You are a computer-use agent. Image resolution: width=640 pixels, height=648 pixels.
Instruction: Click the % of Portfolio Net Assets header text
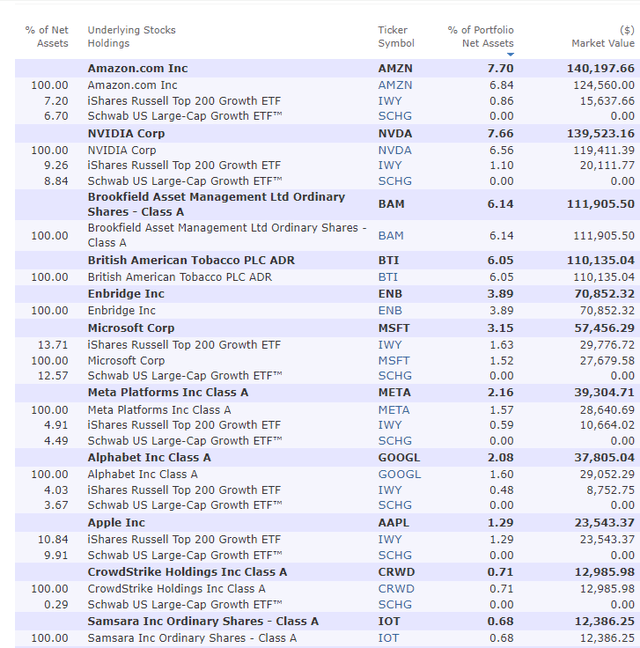(480, 37)
